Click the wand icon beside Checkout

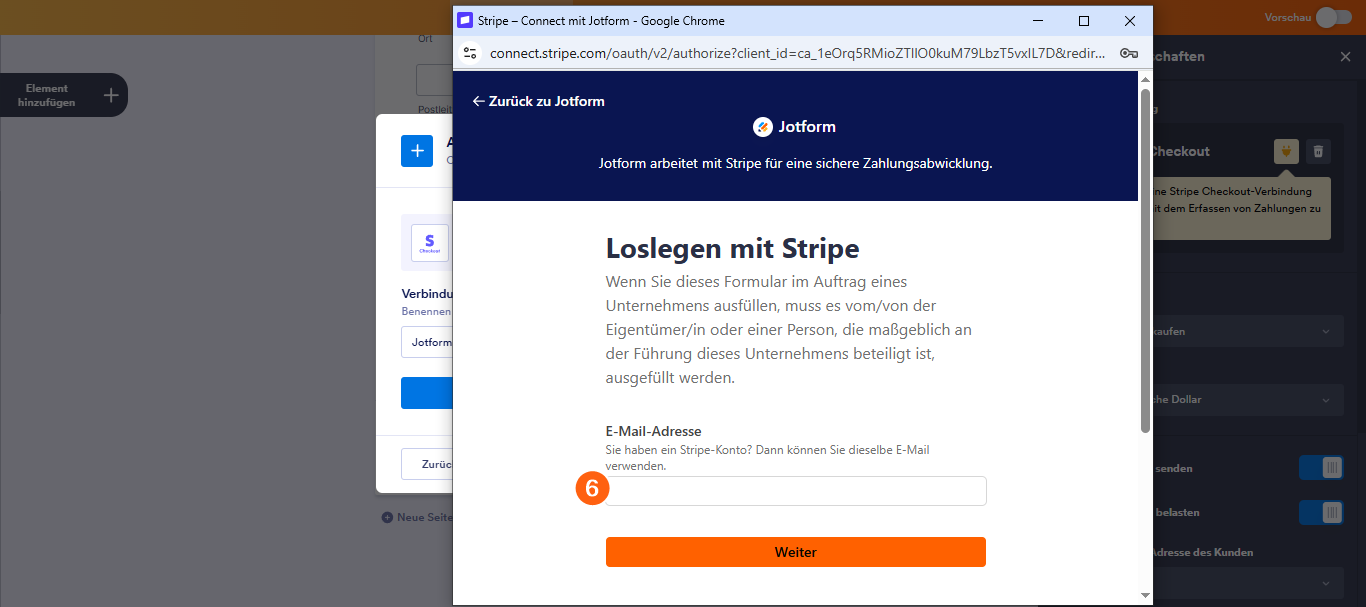tap(1286, 151)
